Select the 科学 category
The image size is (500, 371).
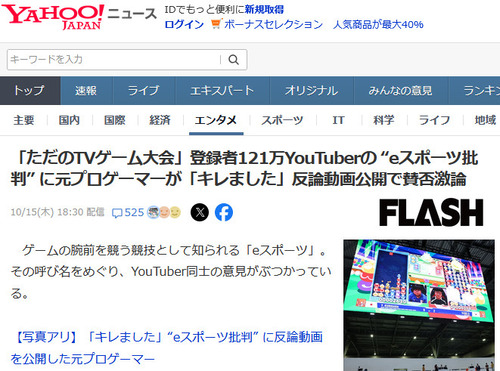[384, 120]
